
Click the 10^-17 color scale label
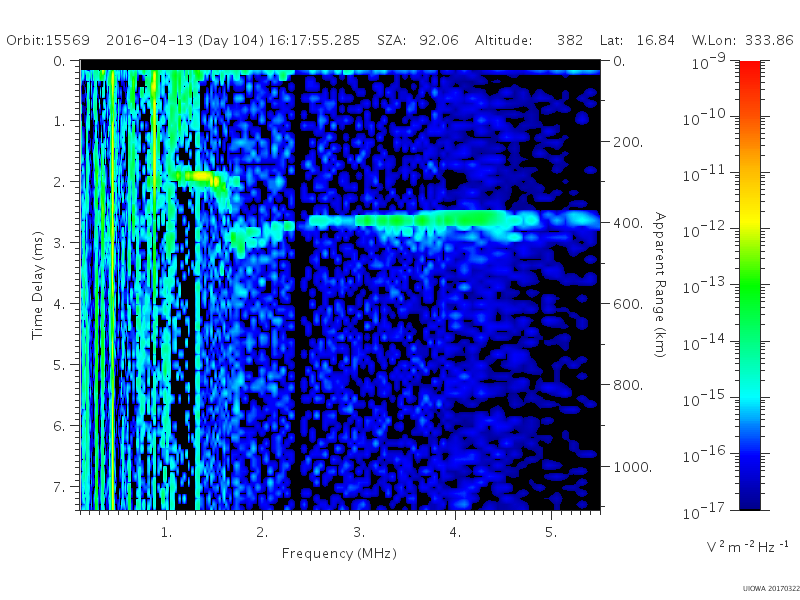(704, 510)
